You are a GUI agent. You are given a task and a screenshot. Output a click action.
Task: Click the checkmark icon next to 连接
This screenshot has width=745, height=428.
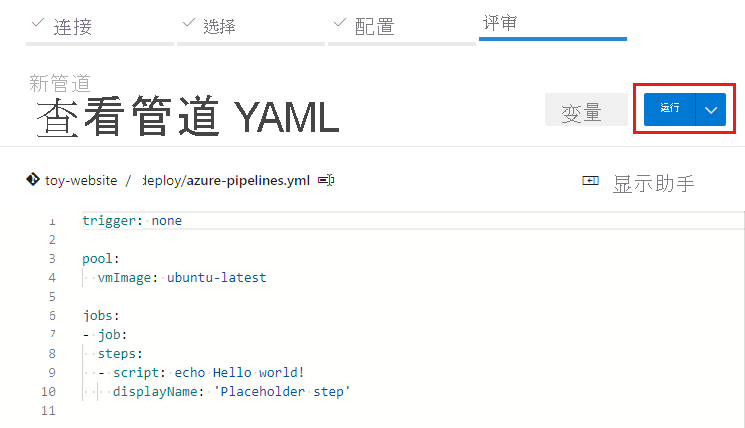[38, 22]
